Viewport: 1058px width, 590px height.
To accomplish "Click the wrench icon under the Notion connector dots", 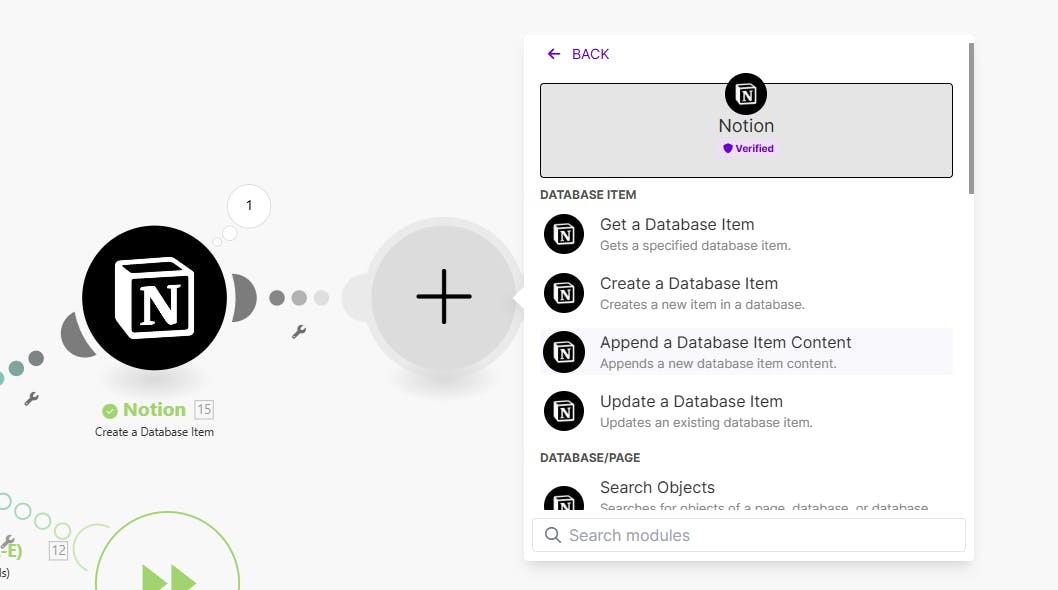I will pos(298,331).
